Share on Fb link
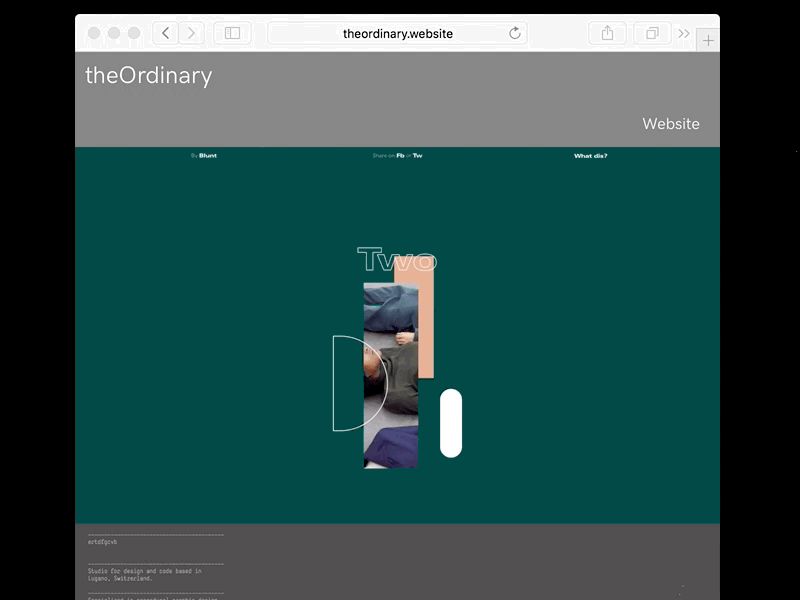Viewport: 800px width, 600px height. point(401,156)
